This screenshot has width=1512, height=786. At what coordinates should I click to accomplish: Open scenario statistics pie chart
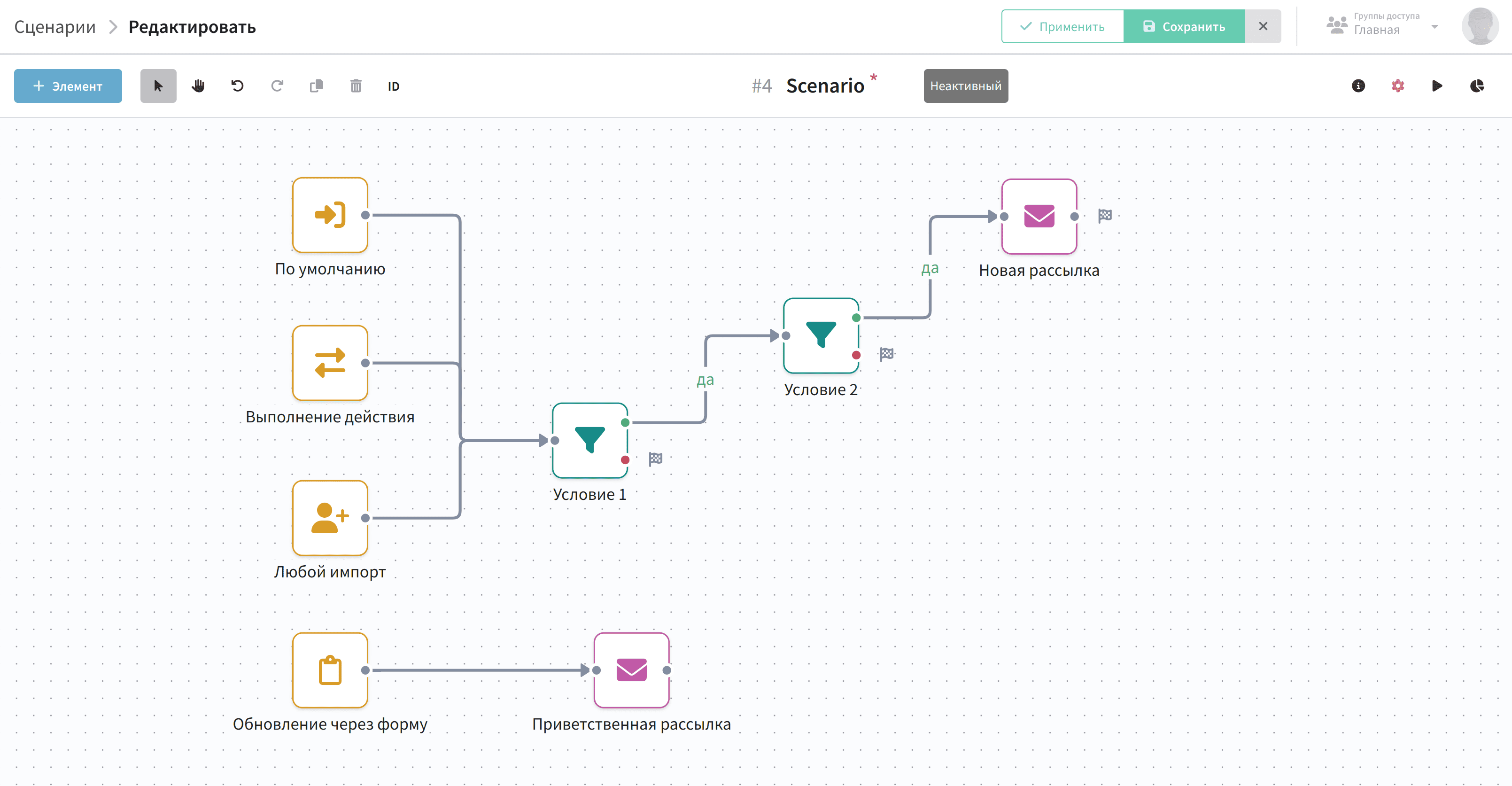point(1477,86)
